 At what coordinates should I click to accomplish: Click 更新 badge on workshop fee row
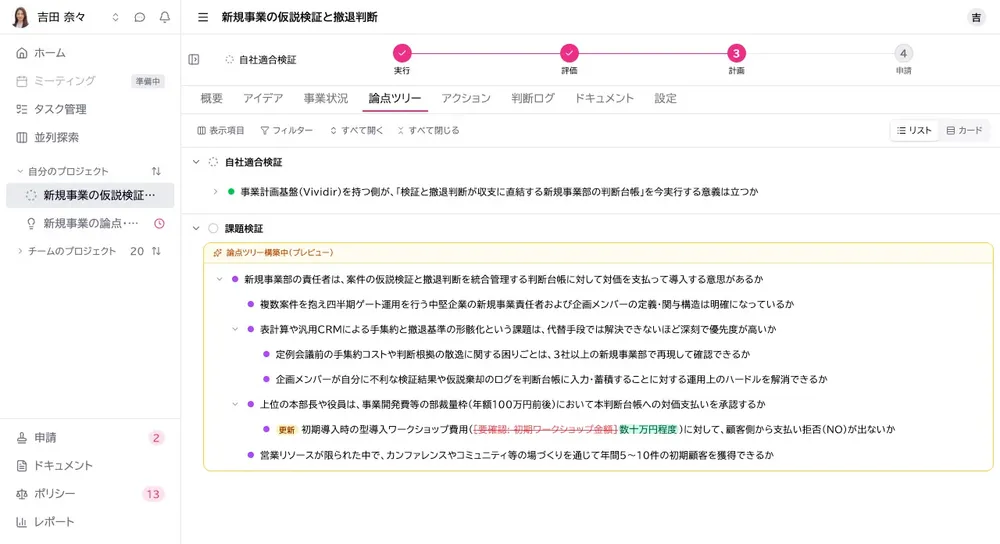(286, 430)
